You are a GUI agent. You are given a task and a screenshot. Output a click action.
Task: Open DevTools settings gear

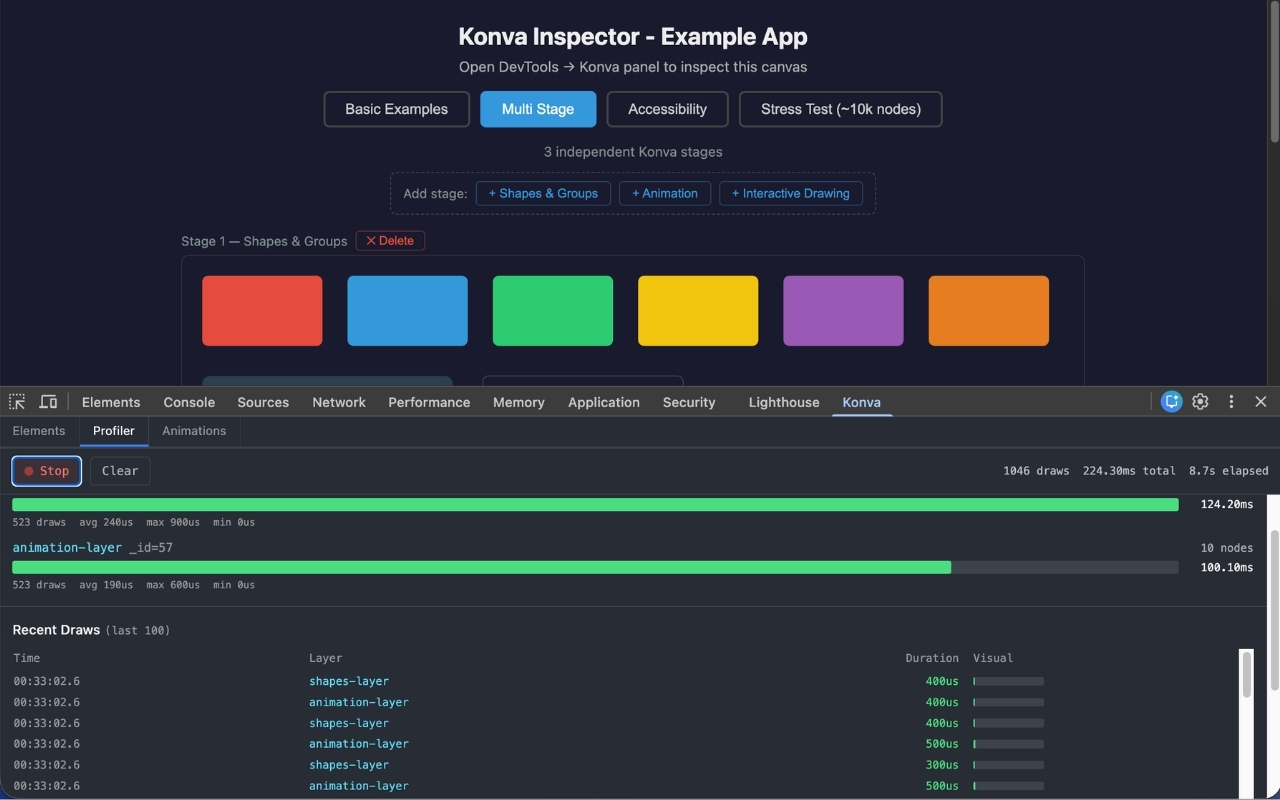tap(1200, 401)
